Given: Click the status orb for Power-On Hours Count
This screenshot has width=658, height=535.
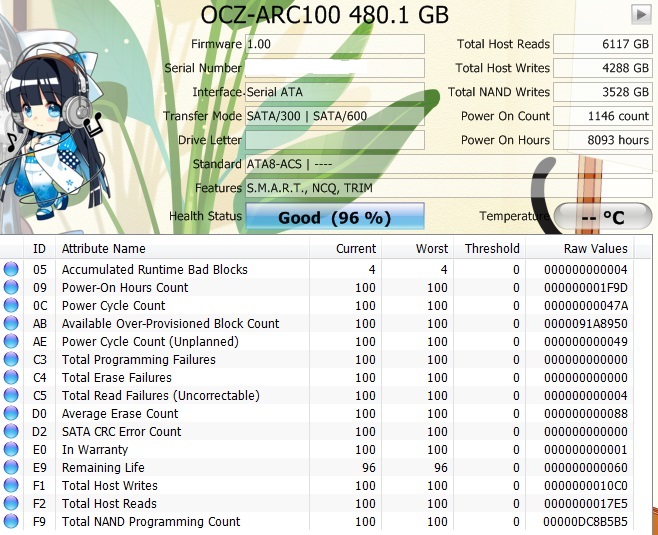Looking at the screenshot, I should tap(11, 287).
